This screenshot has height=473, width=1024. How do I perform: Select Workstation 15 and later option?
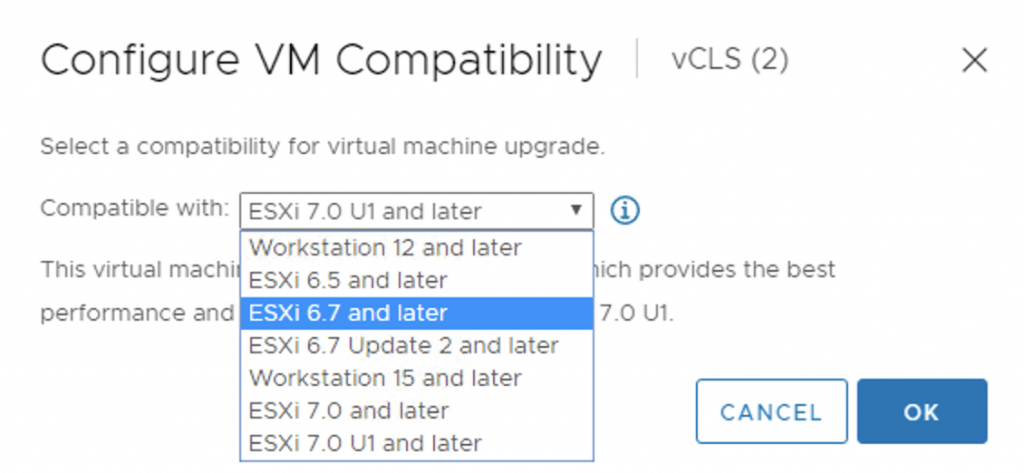coord(385,378)
